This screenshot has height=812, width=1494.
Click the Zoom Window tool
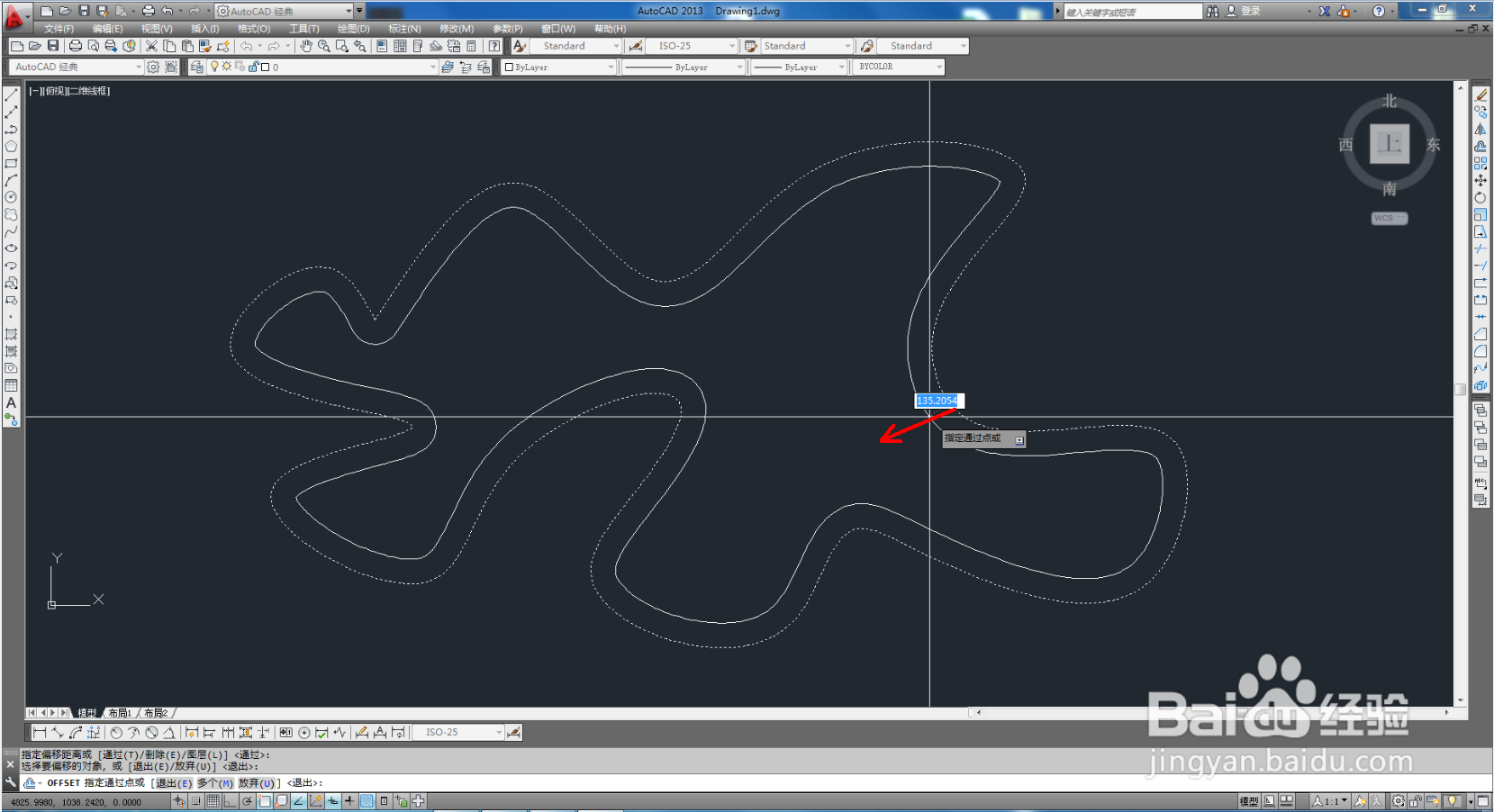pos(341,46)
